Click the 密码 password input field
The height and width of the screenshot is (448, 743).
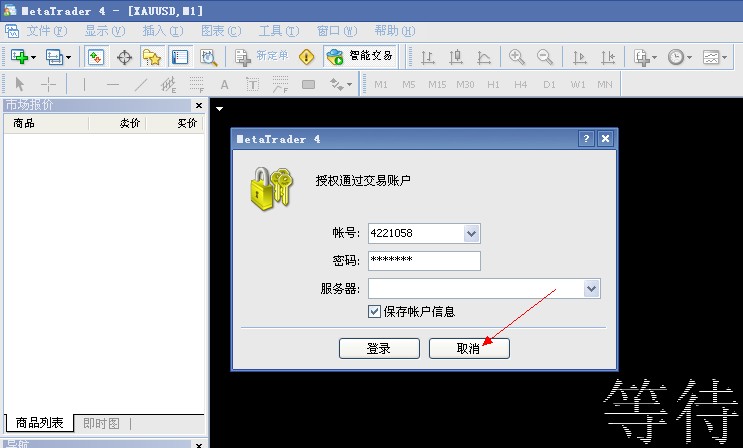coord(424,261)
